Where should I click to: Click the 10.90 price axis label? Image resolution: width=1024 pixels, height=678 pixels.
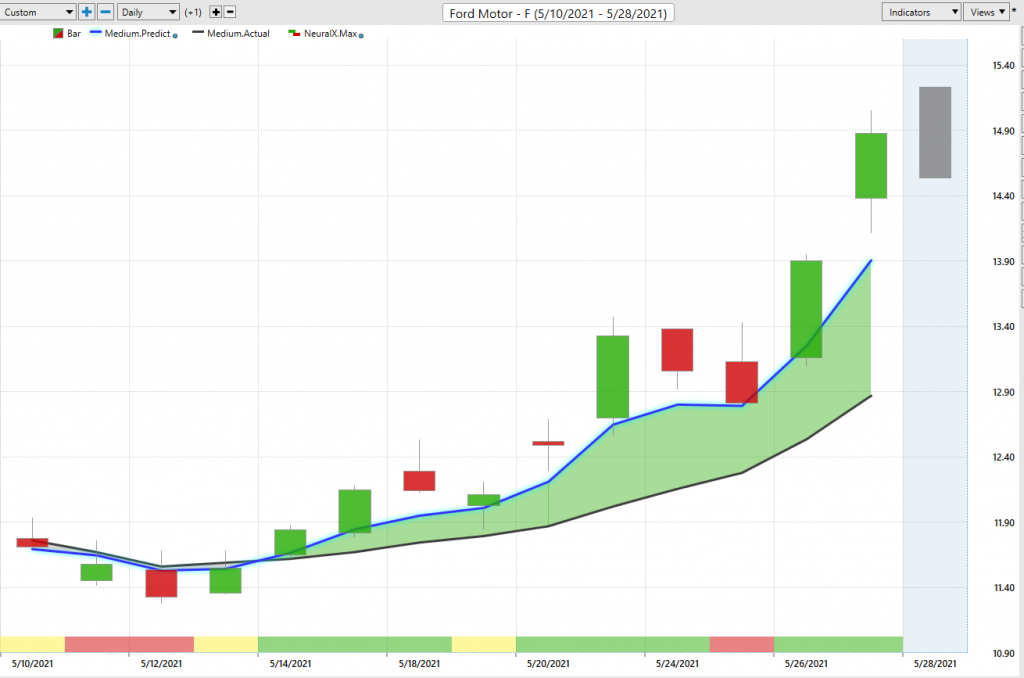tap(1003, 653)
